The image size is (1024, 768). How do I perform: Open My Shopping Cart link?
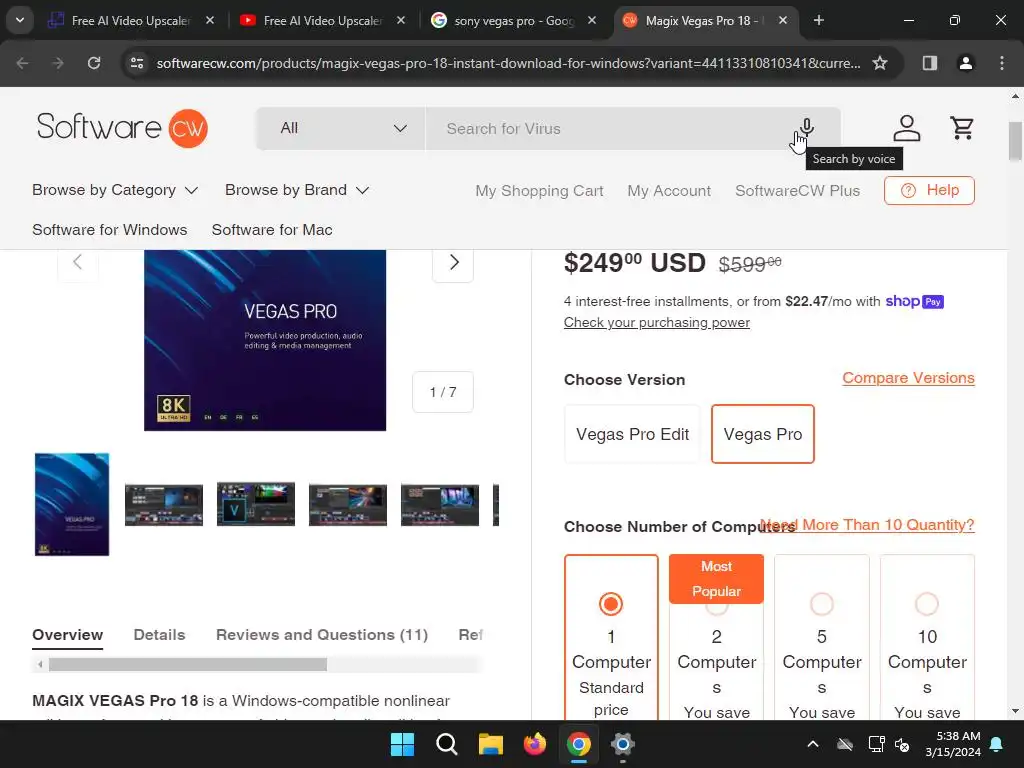[539, 191]
